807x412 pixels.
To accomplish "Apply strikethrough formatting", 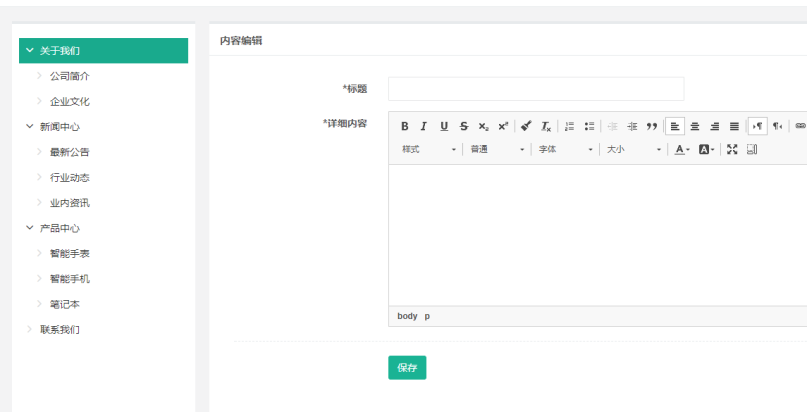I will (463, 126).
